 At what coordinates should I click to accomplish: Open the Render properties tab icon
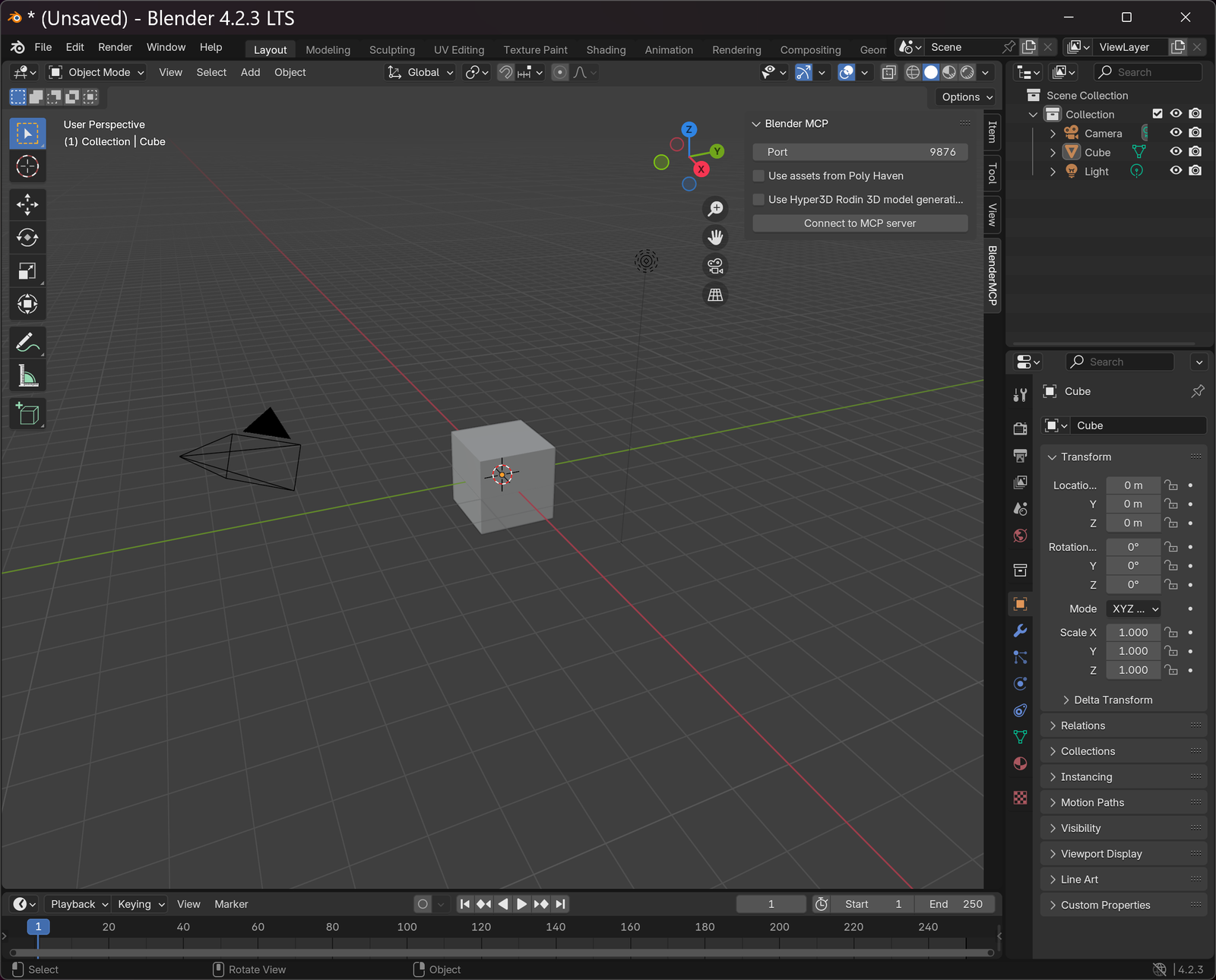click(x=1020, y=429)
